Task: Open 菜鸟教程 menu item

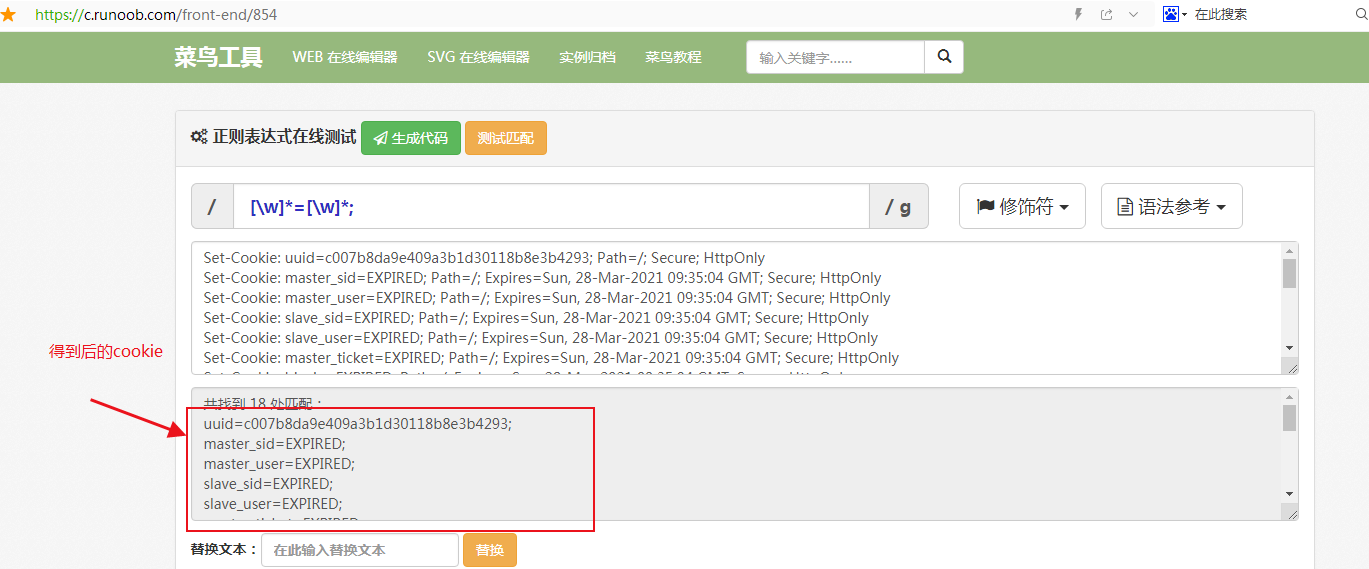Action: [673, 57]
